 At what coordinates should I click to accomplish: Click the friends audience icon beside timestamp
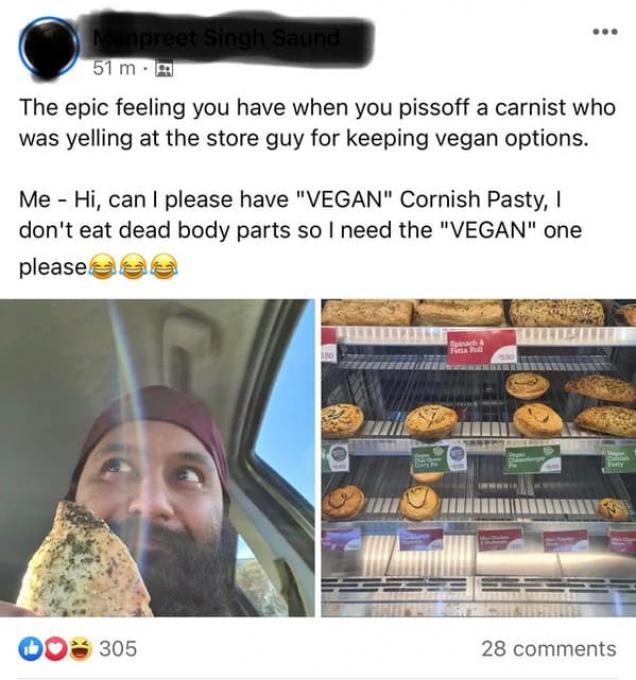coord(166,69)
